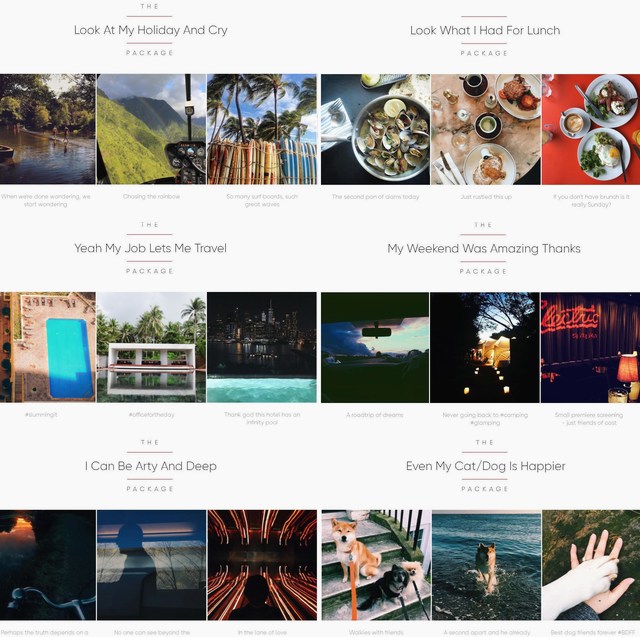Image resolution: width=640 pixels, height=637 pixels.
Task: Select the Shiba dogs on steps photo
Action: 376,565
